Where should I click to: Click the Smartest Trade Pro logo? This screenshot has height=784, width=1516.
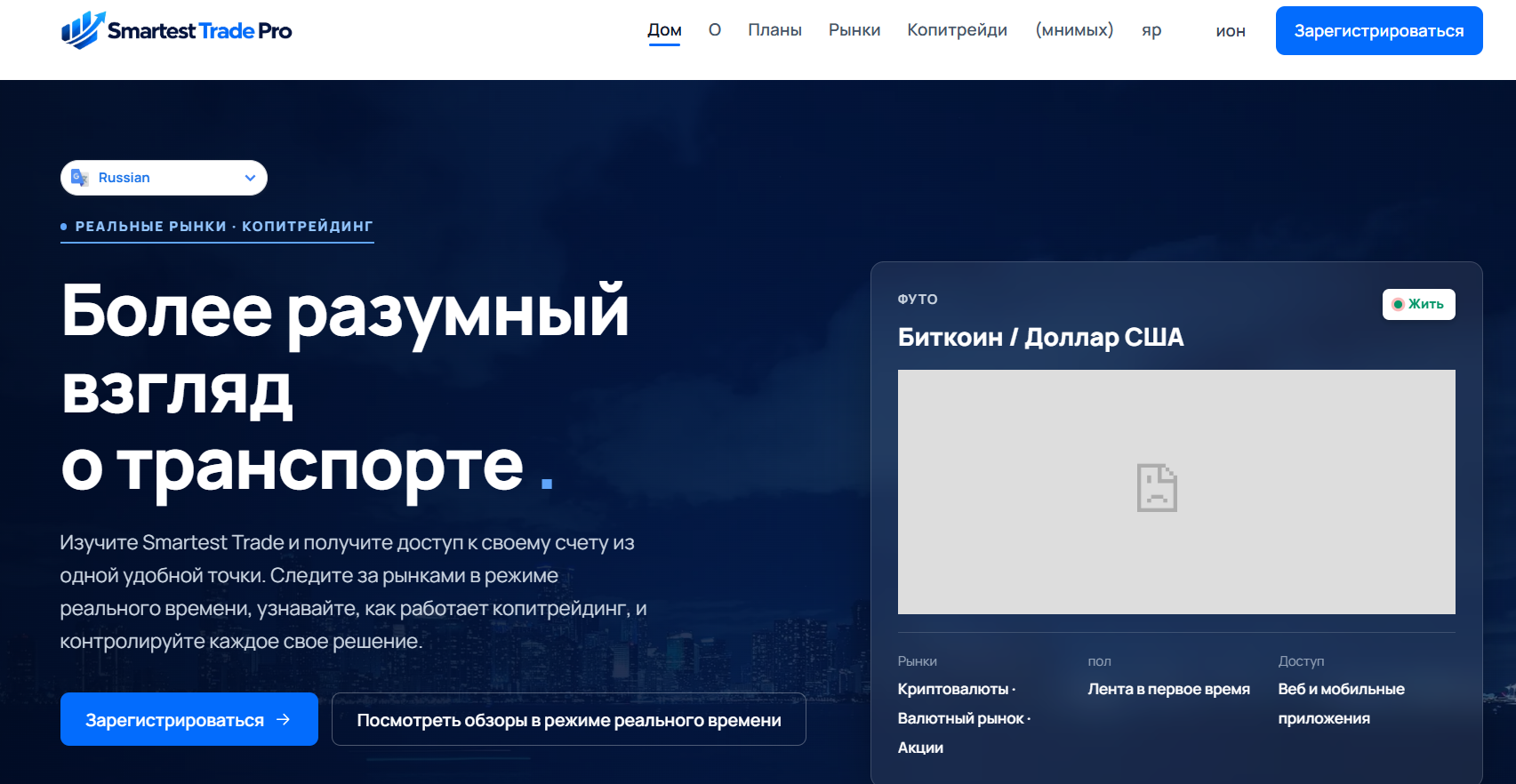[x=176, y=30]
